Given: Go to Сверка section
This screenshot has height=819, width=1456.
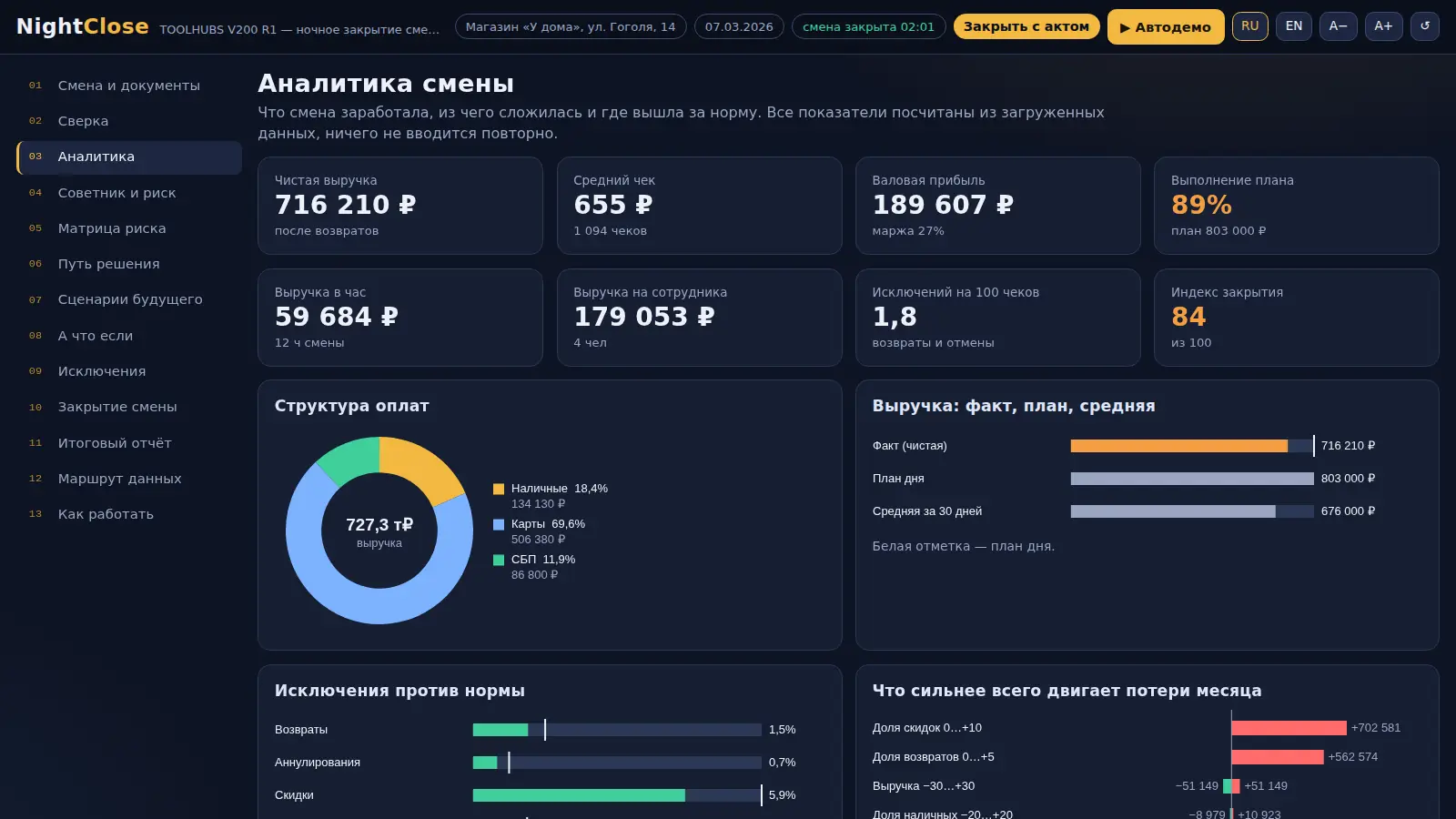Looking at the screenshot, I should click(129, 121).
